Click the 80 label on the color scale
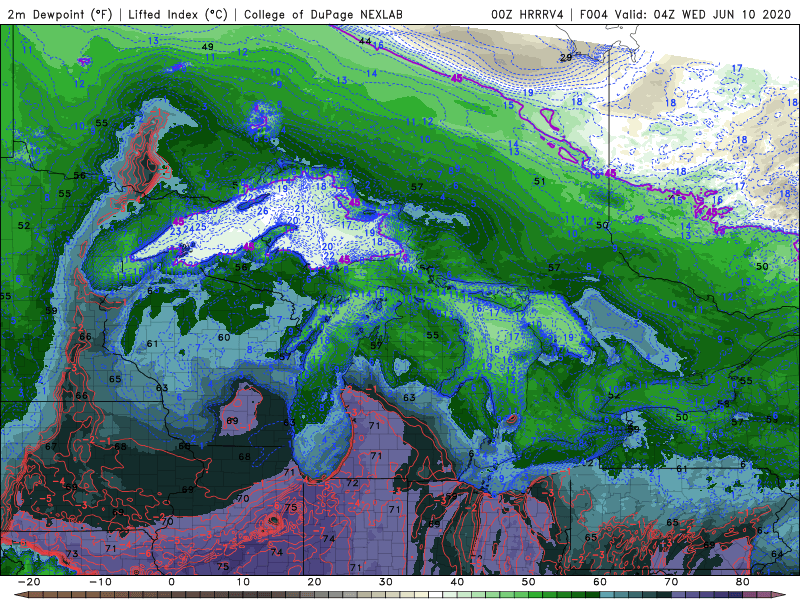The width and height of the screenshot is (800, 600). (x=743, y=582)
